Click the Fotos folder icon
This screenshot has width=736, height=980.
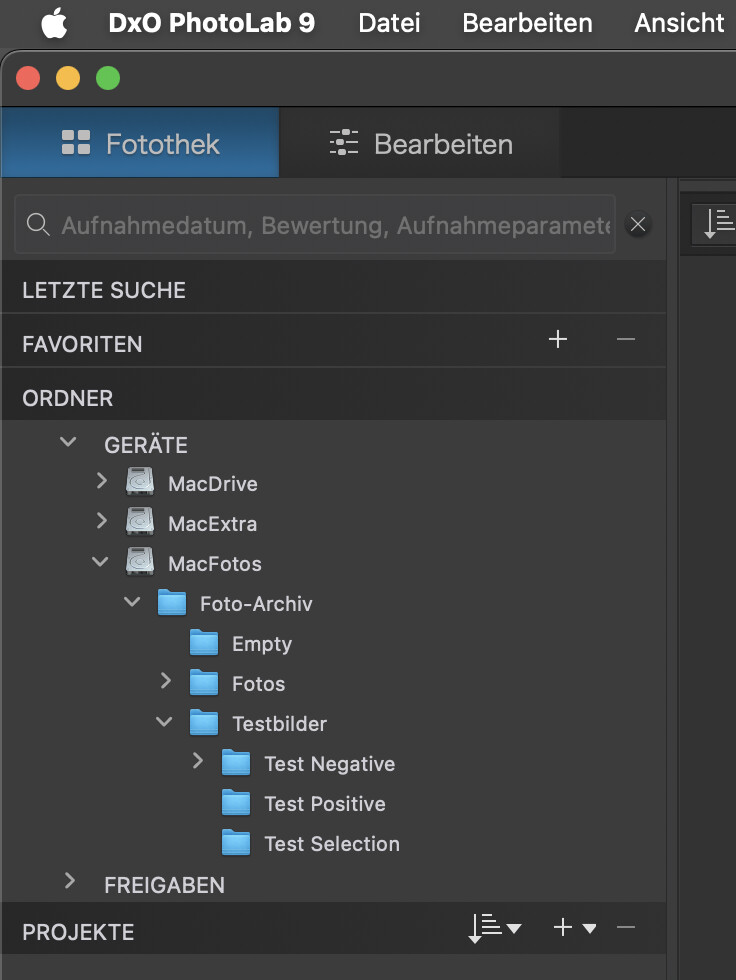pos(204,682)
